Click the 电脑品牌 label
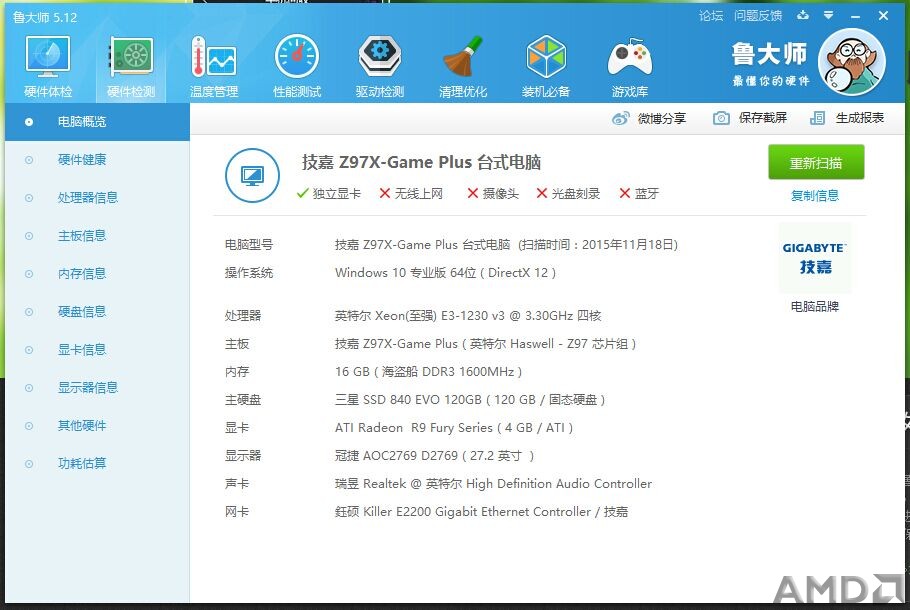The width and height of the screenshot is (910, 610). tap(815, 306)
